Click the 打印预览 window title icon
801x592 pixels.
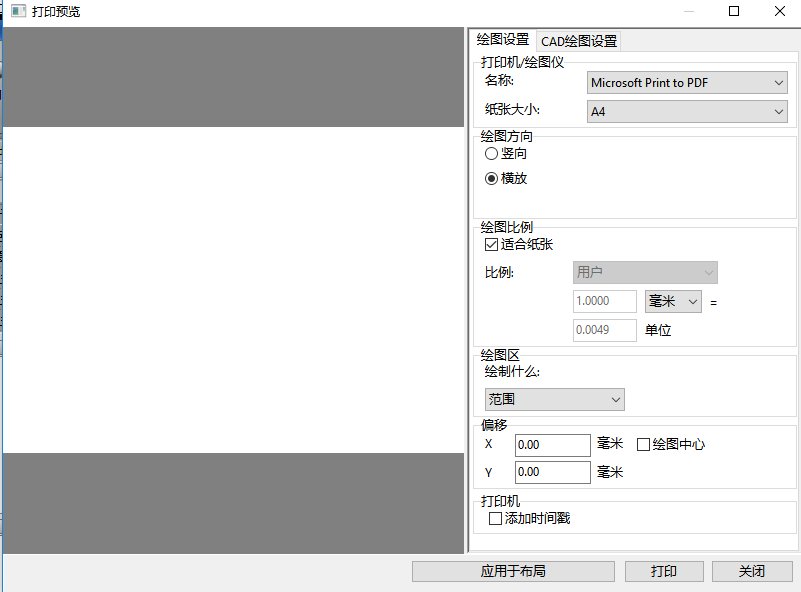[18, 11]
